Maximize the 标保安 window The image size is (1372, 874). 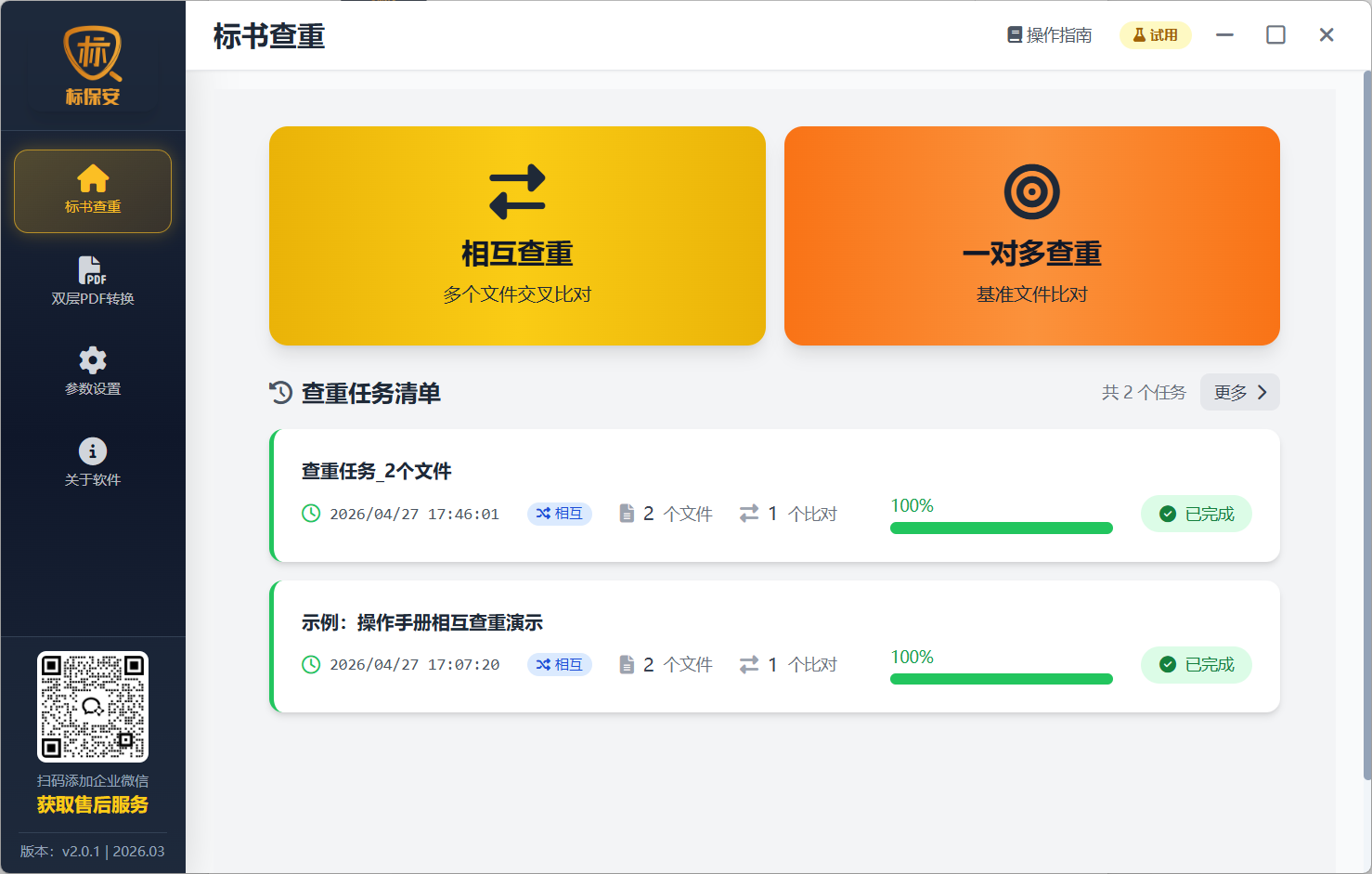coord(1276,35)
